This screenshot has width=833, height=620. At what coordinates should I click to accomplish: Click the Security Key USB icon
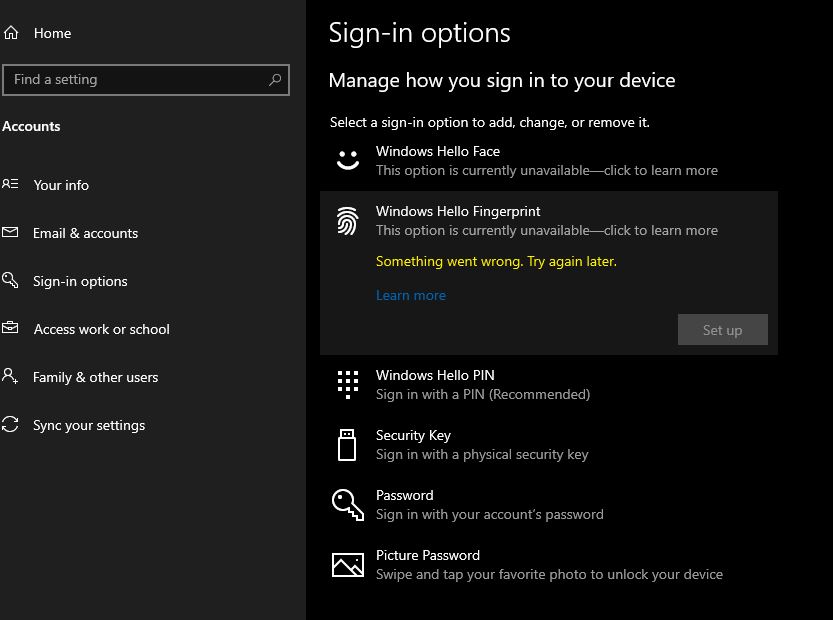(x=347, y=445)
